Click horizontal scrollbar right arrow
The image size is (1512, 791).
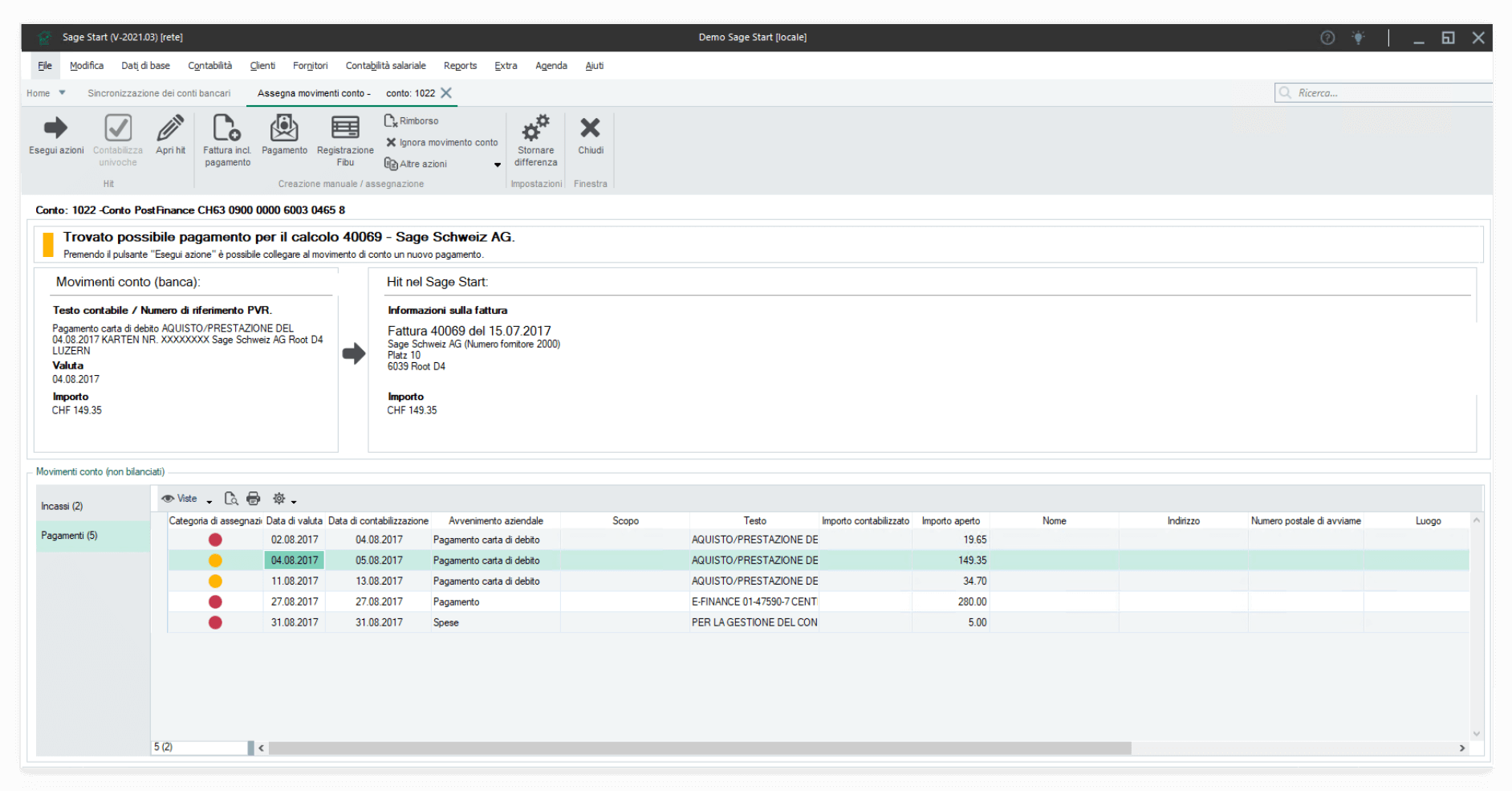[1462, 748]
